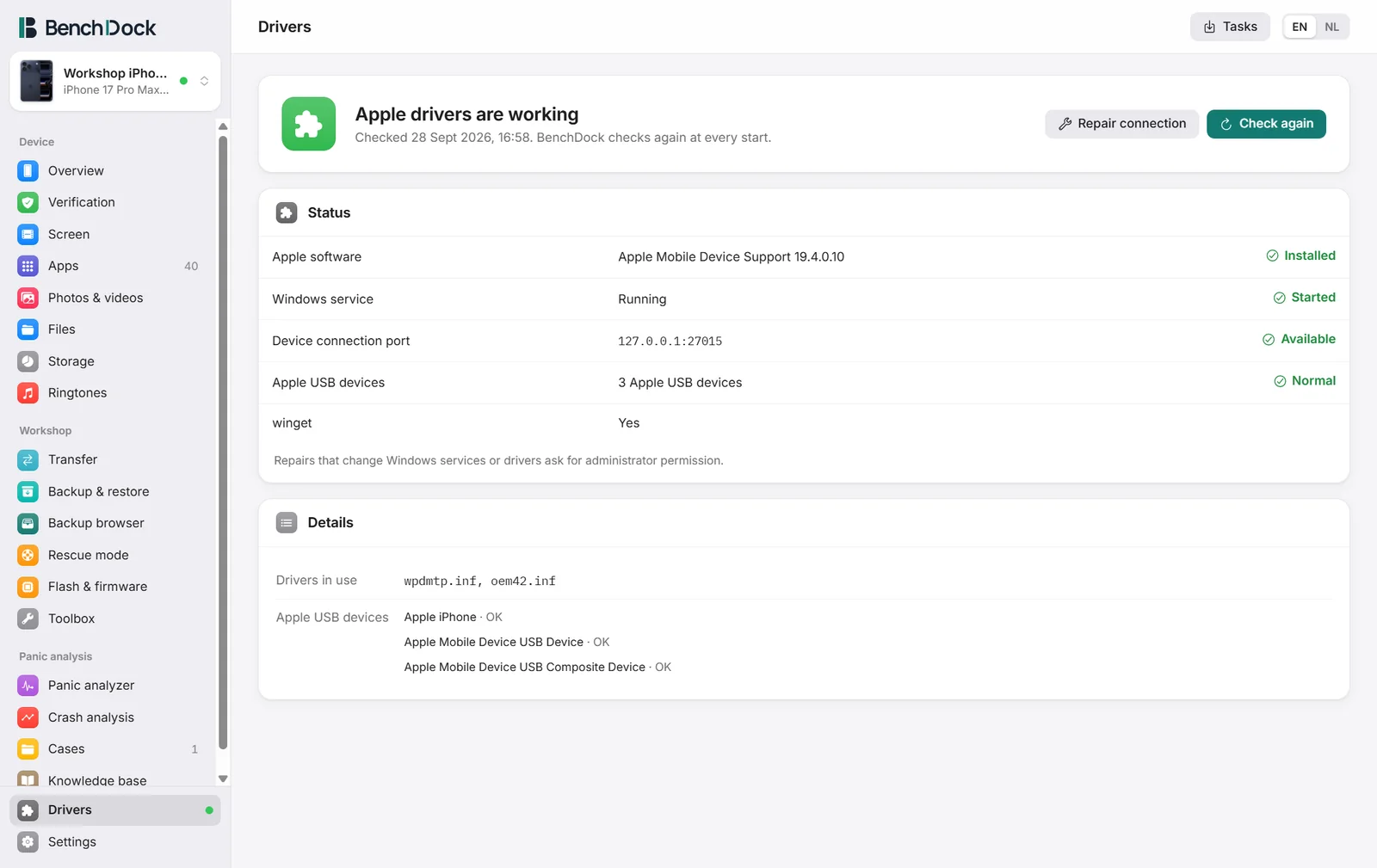Click the iPhone device thumbnail
This screenshot has width=1377, height=868.
pyautogui.click(x=36, y=81)
